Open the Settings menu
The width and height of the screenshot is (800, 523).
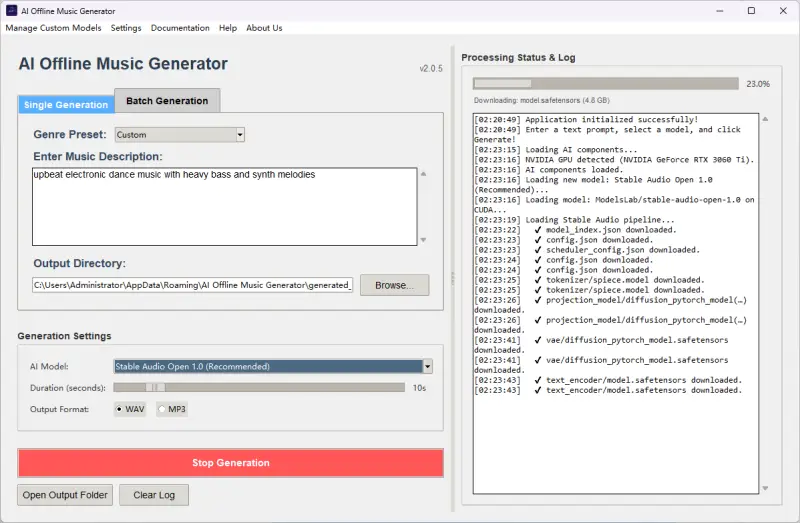(126, 28)
